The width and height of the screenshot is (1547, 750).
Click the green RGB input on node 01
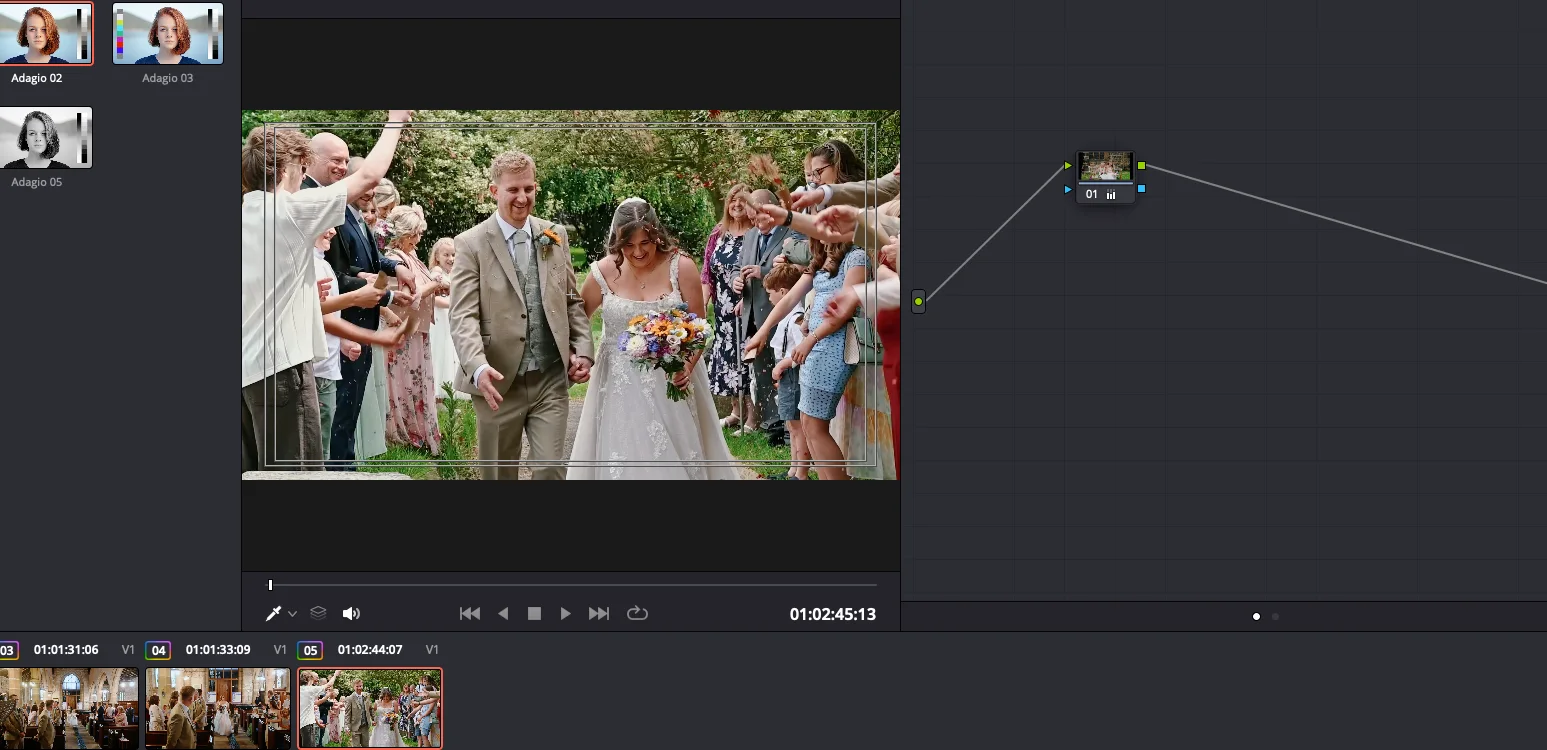coord(1068,166)
